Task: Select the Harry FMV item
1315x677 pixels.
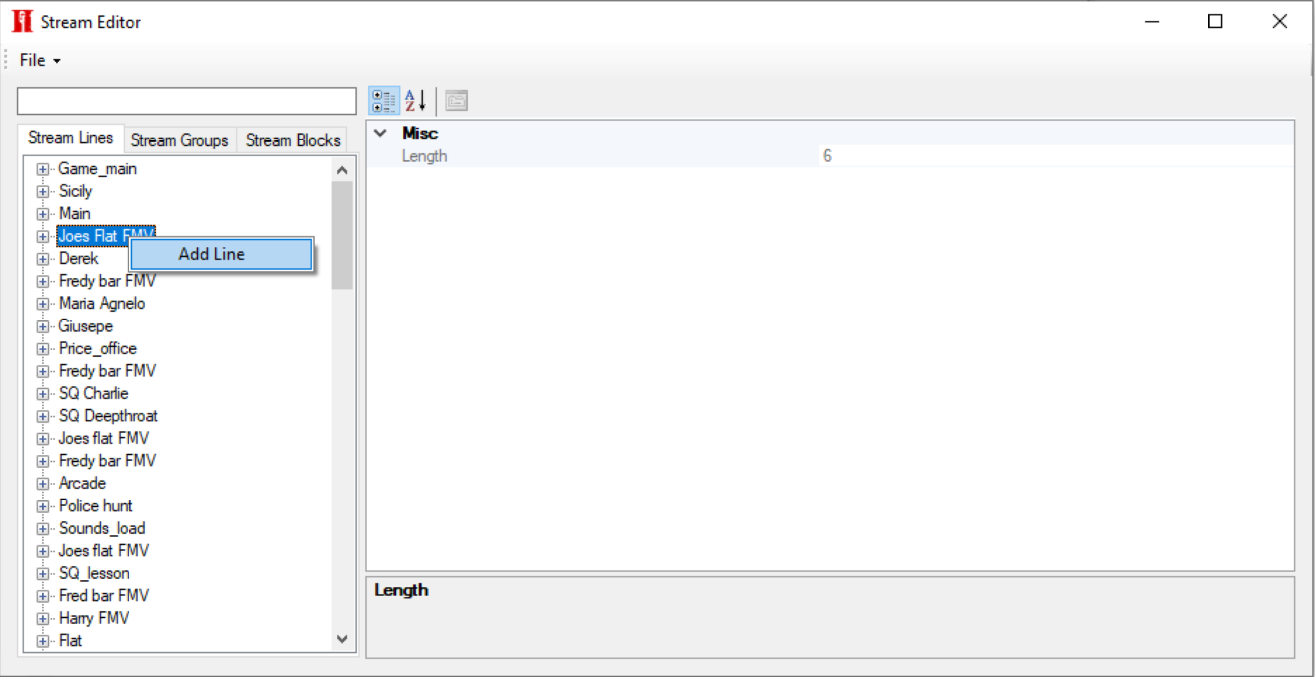Action: pyautogui.click(x=93, y=619)
